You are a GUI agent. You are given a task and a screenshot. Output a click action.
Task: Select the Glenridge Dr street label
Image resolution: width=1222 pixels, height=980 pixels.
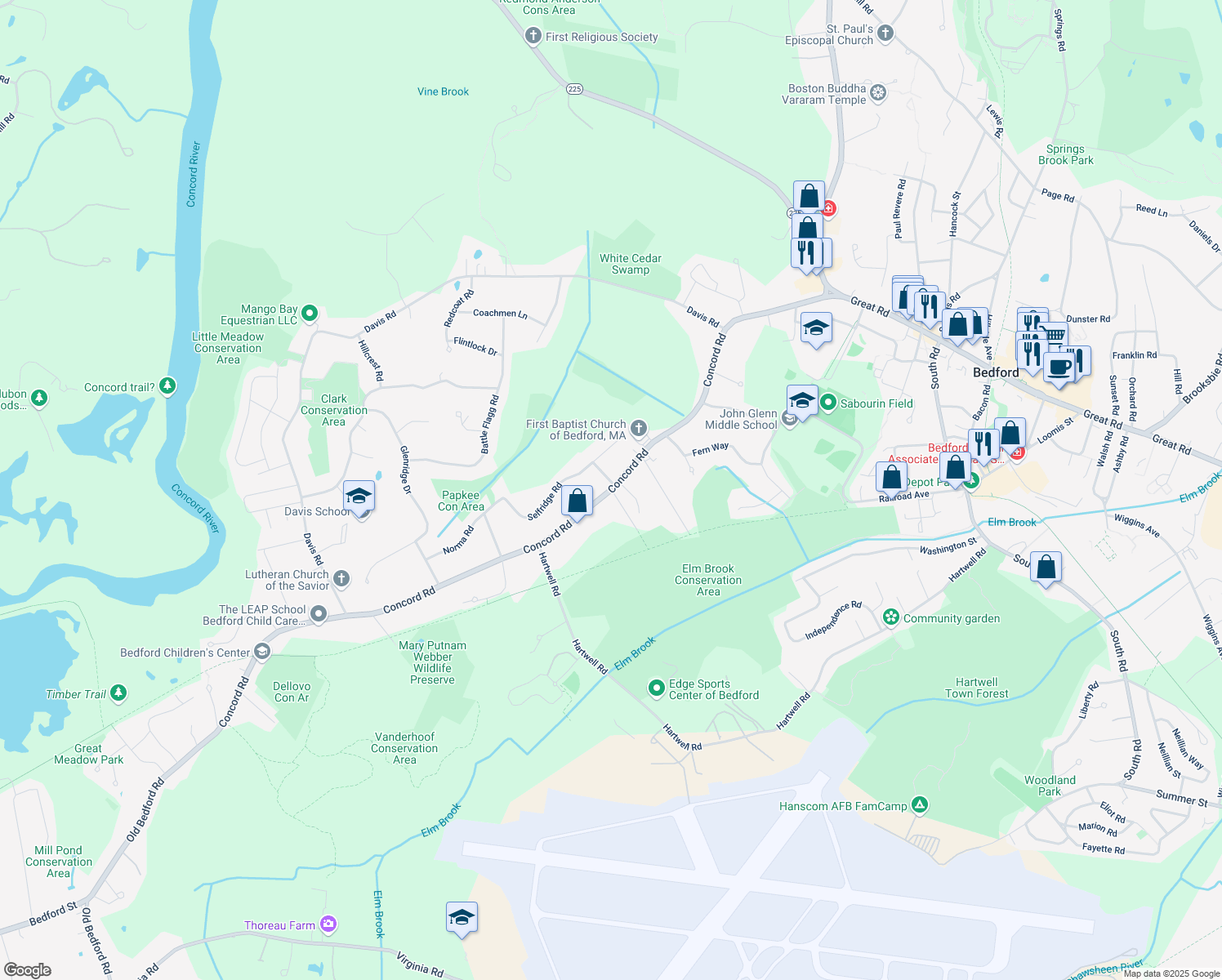[405, 470]
